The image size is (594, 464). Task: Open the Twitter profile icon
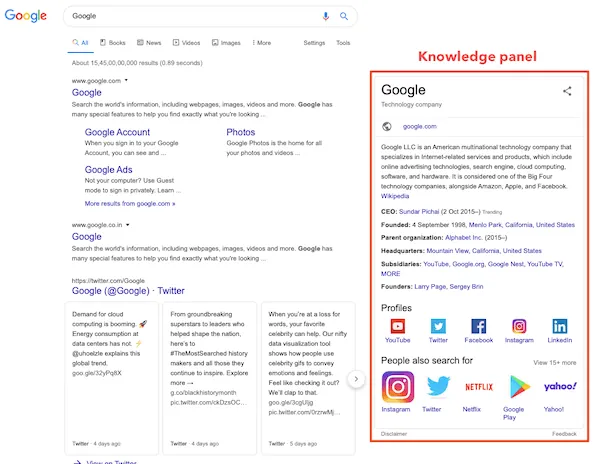[x=438, y=326]
